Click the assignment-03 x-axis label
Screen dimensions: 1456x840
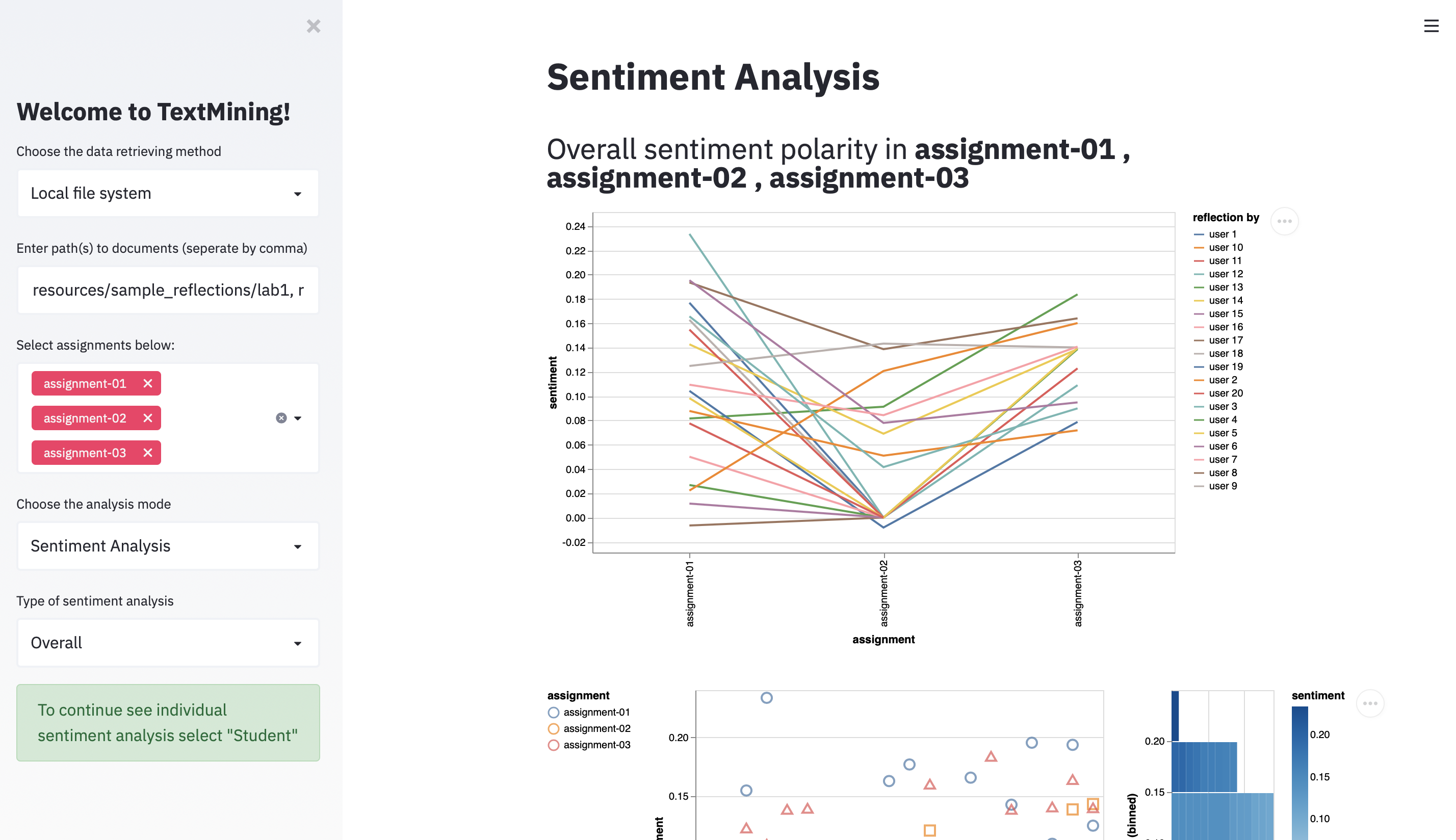(x=1078, y=594)
